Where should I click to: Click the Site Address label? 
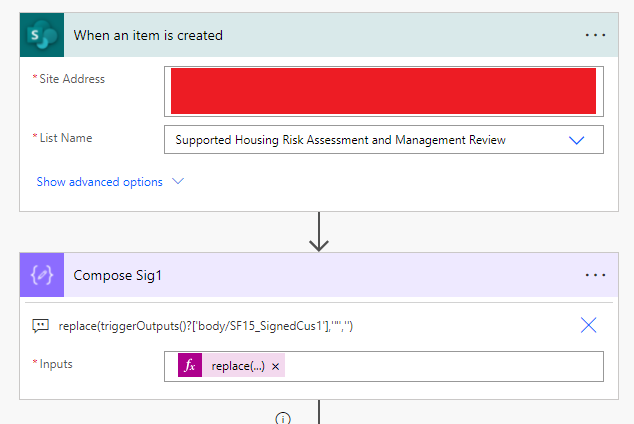coord(72,79)
